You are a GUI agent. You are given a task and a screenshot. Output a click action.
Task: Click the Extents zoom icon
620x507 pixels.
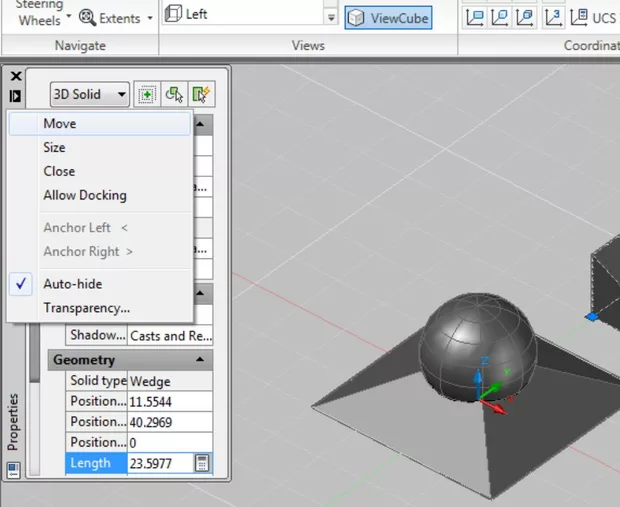[x=88, y=17]
